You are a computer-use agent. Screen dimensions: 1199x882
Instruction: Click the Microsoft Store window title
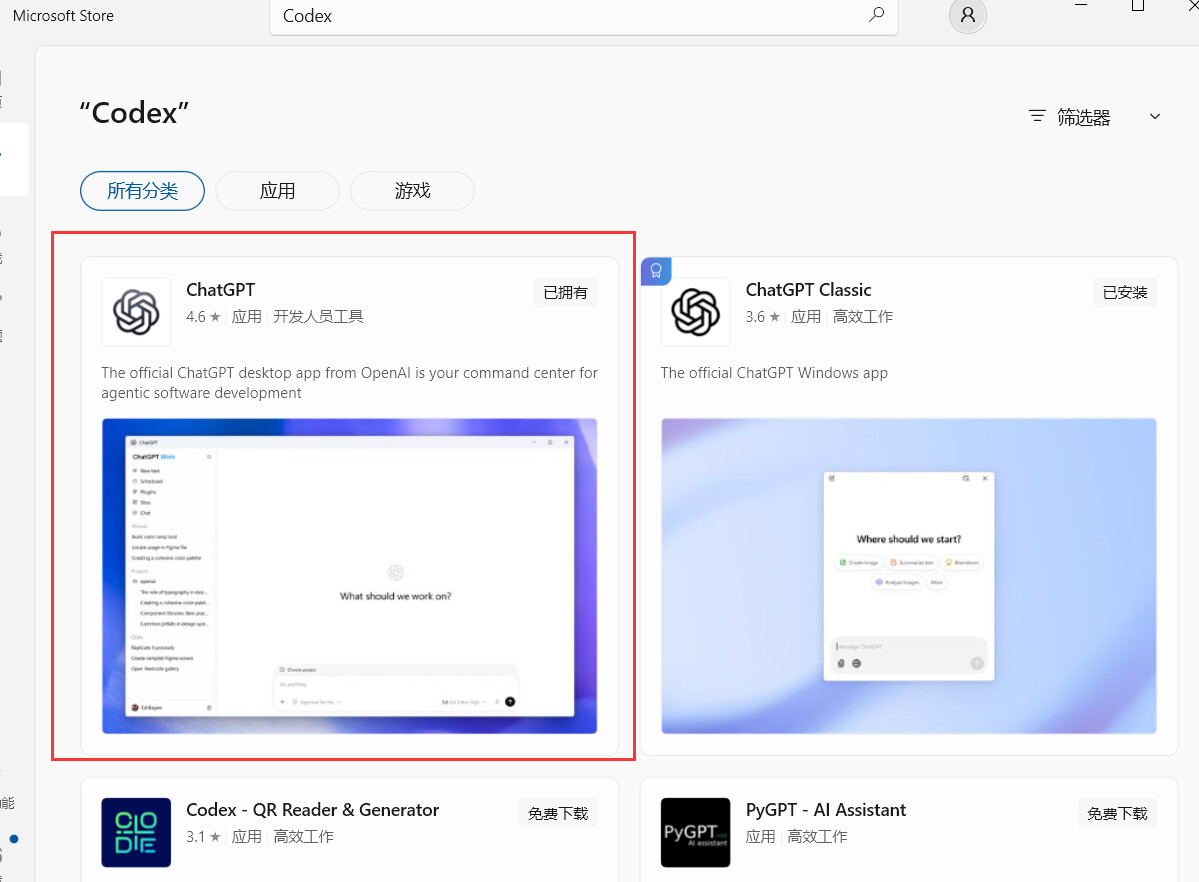tap(63, 15)
